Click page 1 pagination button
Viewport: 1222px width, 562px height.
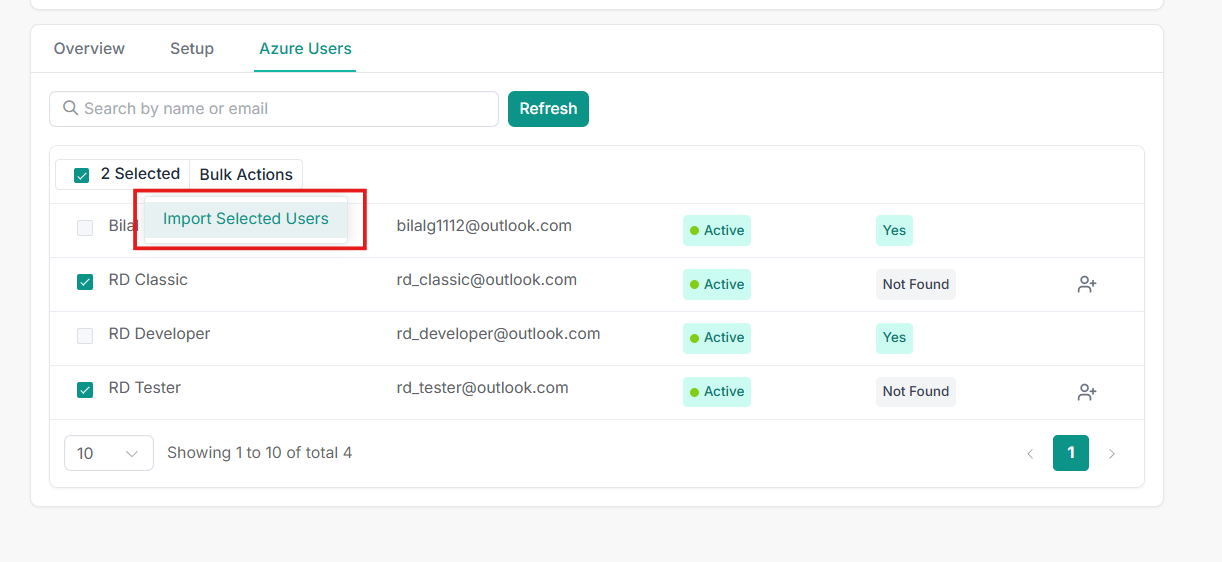coord(1070,453)
